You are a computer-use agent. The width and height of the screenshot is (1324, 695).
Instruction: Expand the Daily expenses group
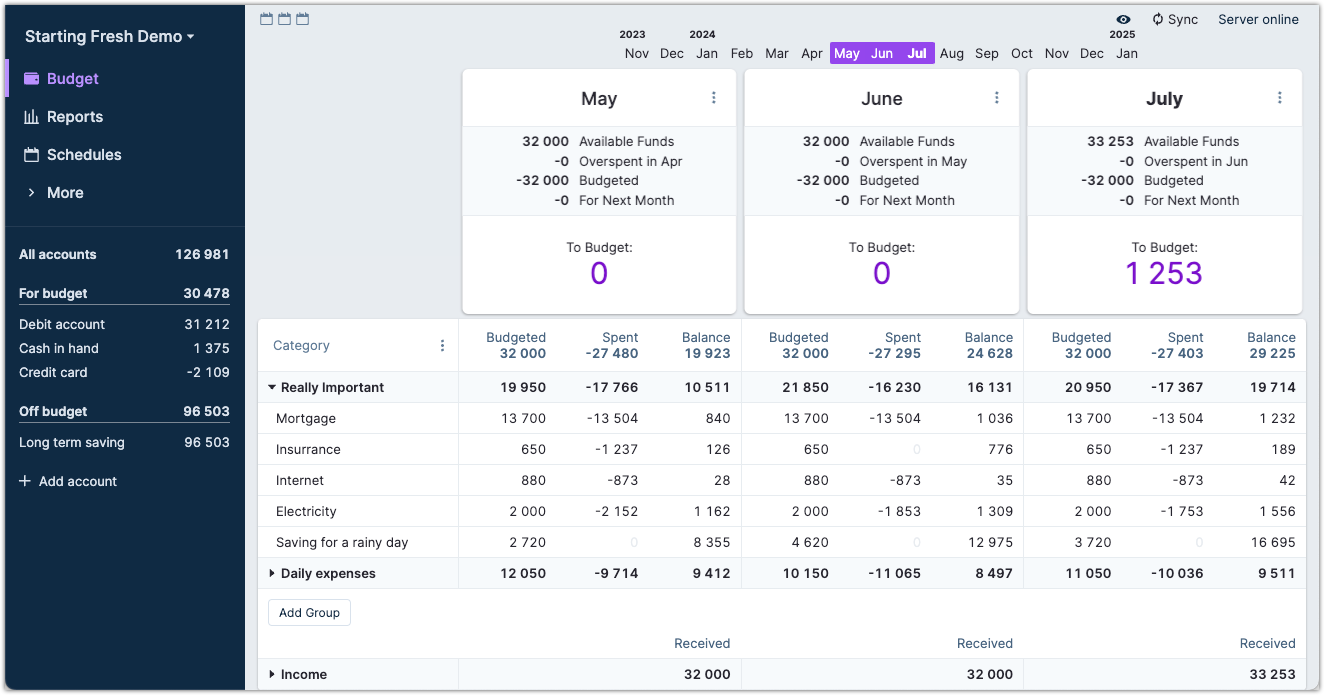272,574
